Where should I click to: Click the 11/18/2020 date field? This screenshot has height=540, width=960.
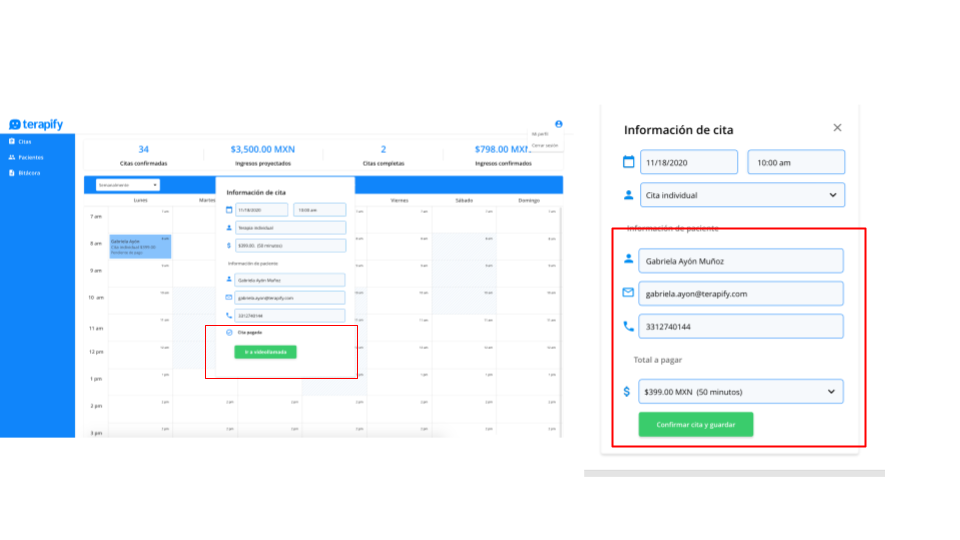click(x=689, y=162)
